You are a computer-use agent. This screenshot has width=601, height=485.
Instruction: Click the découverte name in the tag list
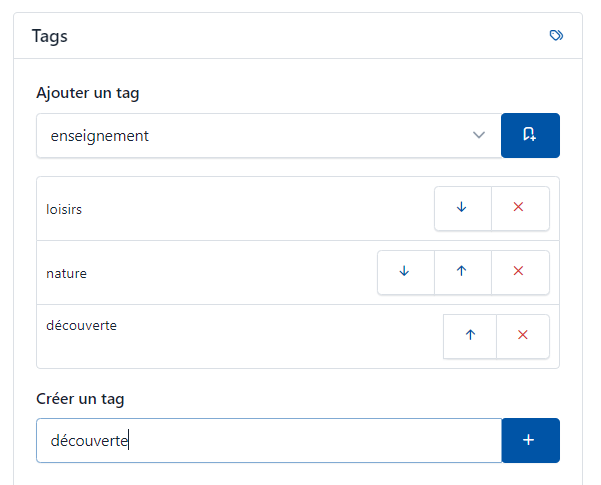coord(82,325)
